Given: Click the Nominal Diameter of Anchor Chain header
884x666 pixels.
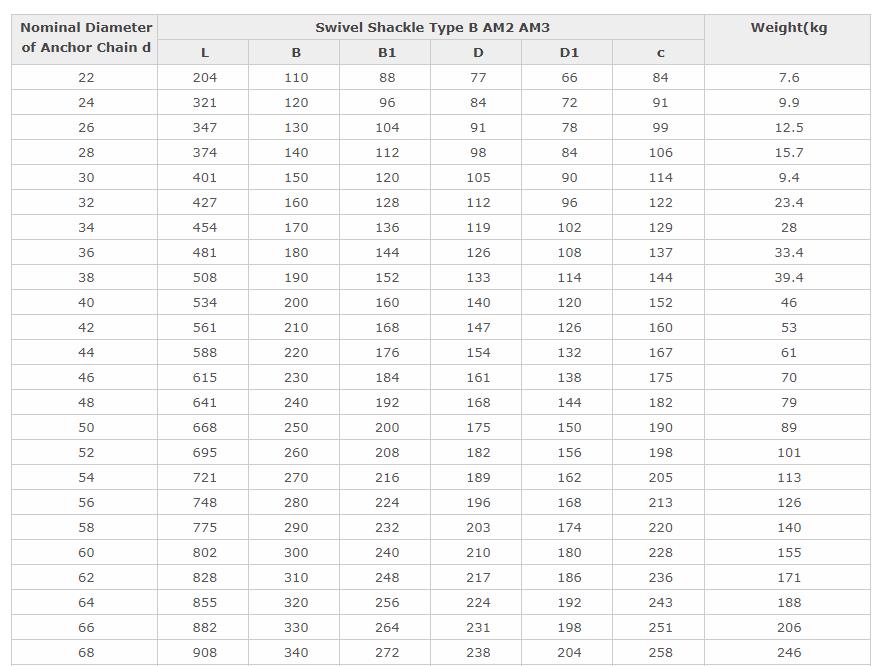Looking at the screenshot, I should pos(85,39).
